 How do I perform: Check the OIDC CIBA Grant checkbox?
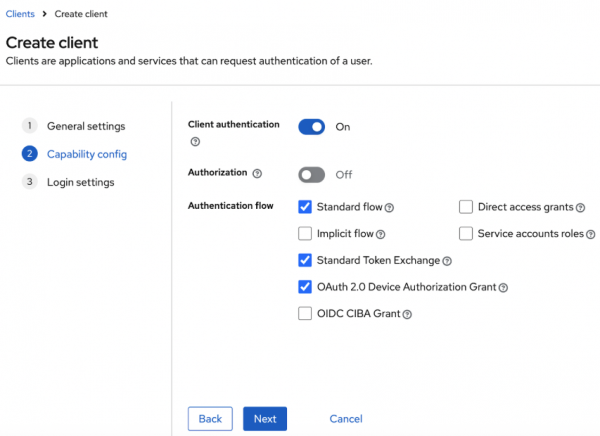(x=305, y=314)
